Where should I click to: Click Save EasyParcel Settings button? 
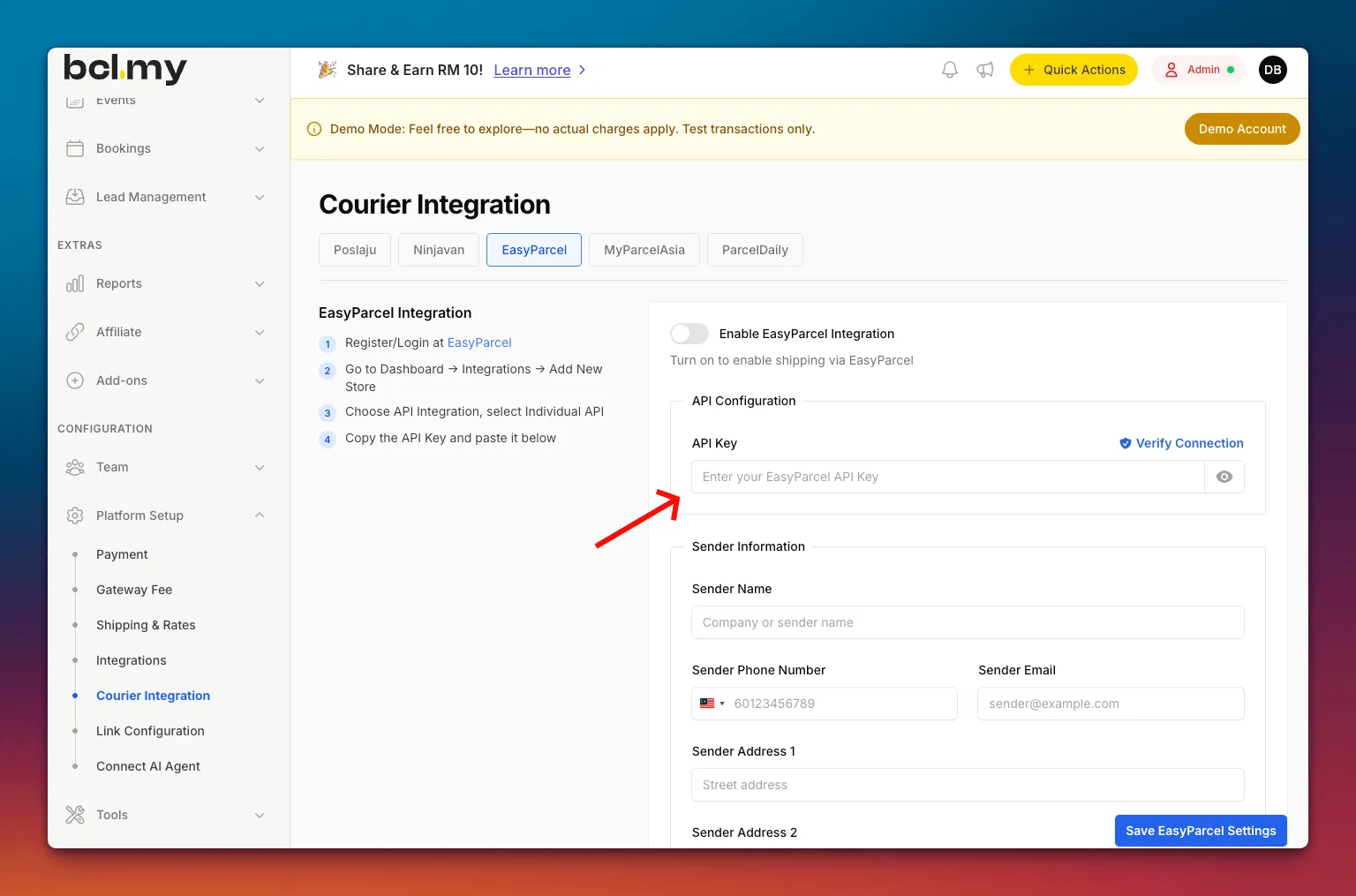click(1201, 831)
